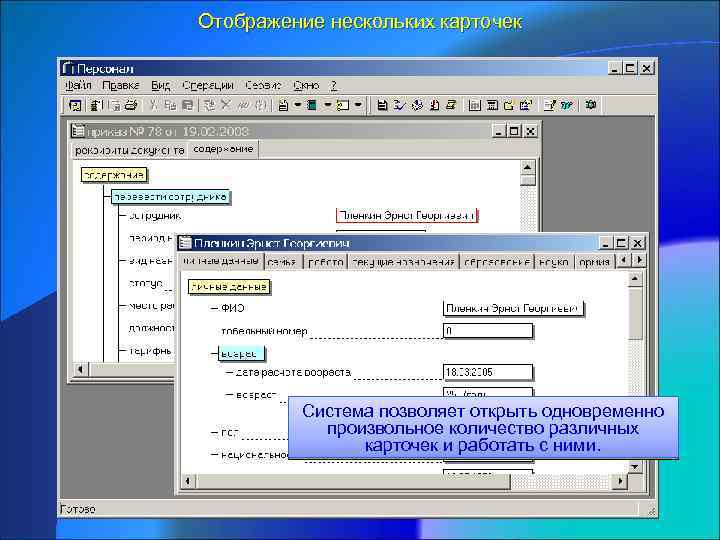
Task: Select the yellow личные данные tree node
Action: click(229, 287)
